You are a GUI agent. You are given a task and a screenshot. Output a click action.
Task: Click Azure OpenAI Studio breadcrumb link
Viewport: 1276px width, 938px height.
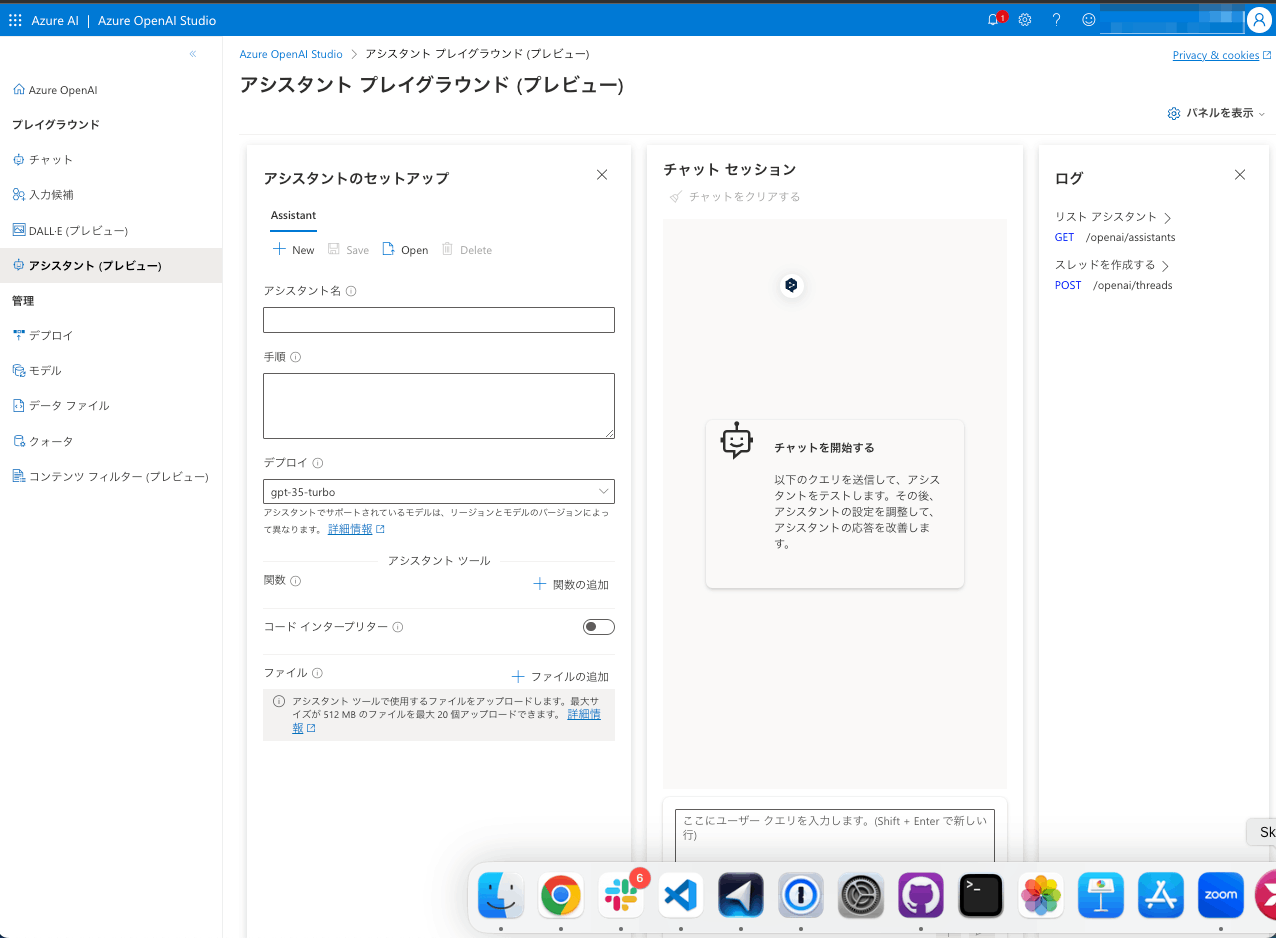tap(291, 54)
